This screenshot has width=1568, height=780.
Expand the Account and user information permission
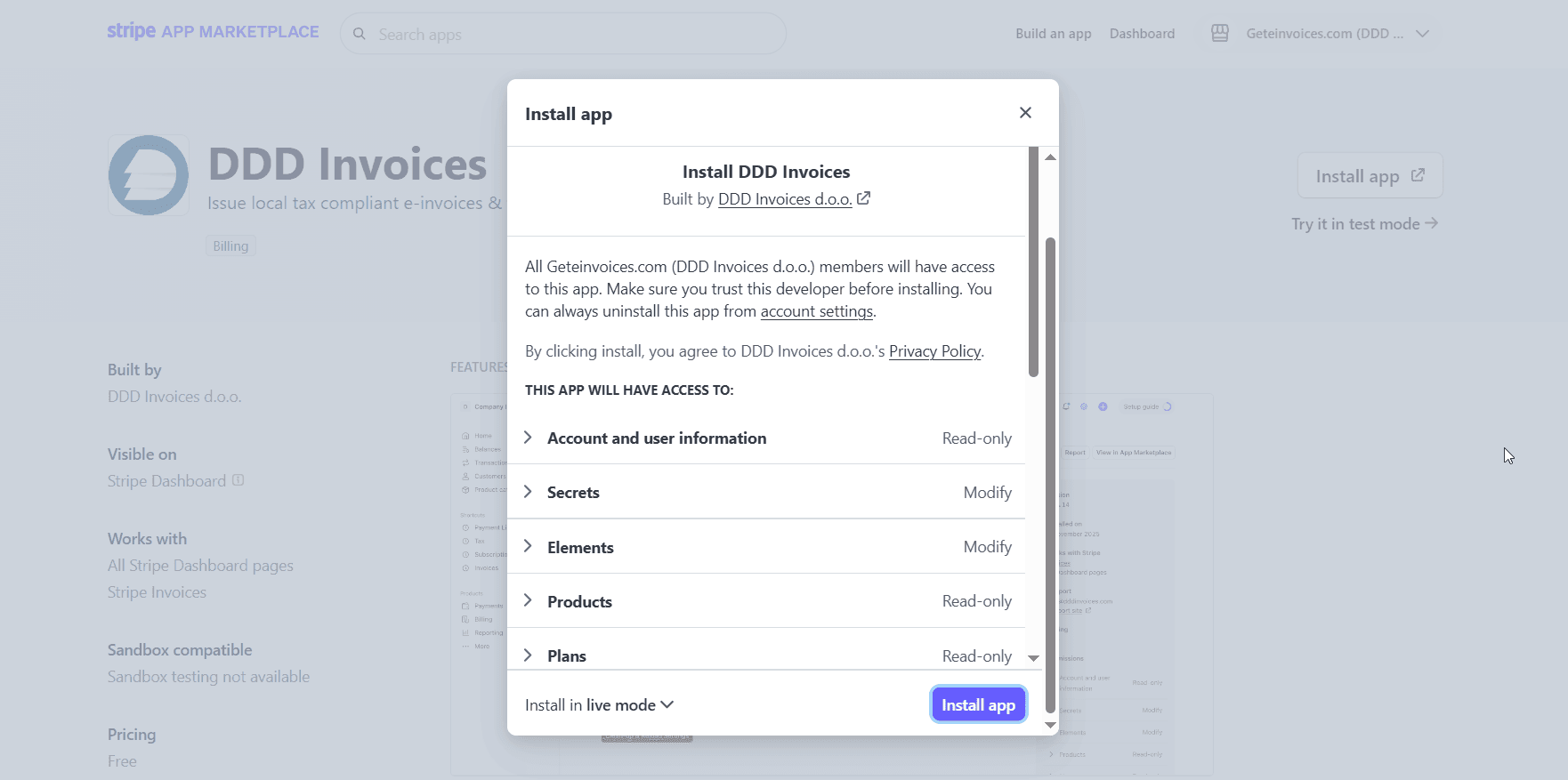[x=528, y=438]
